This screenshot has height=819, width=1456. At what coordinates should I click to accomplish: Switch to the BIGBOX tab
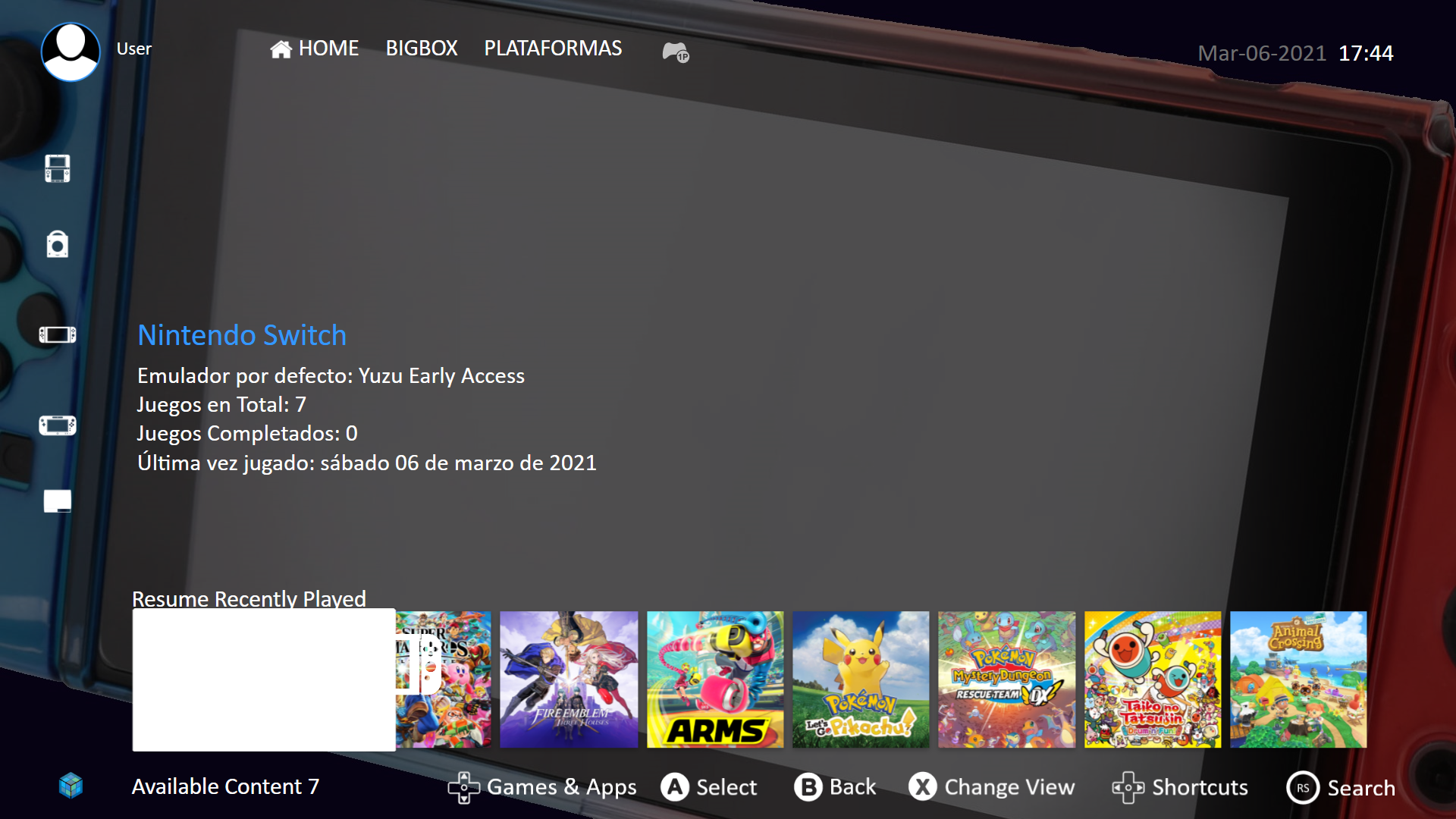(422, 49)
